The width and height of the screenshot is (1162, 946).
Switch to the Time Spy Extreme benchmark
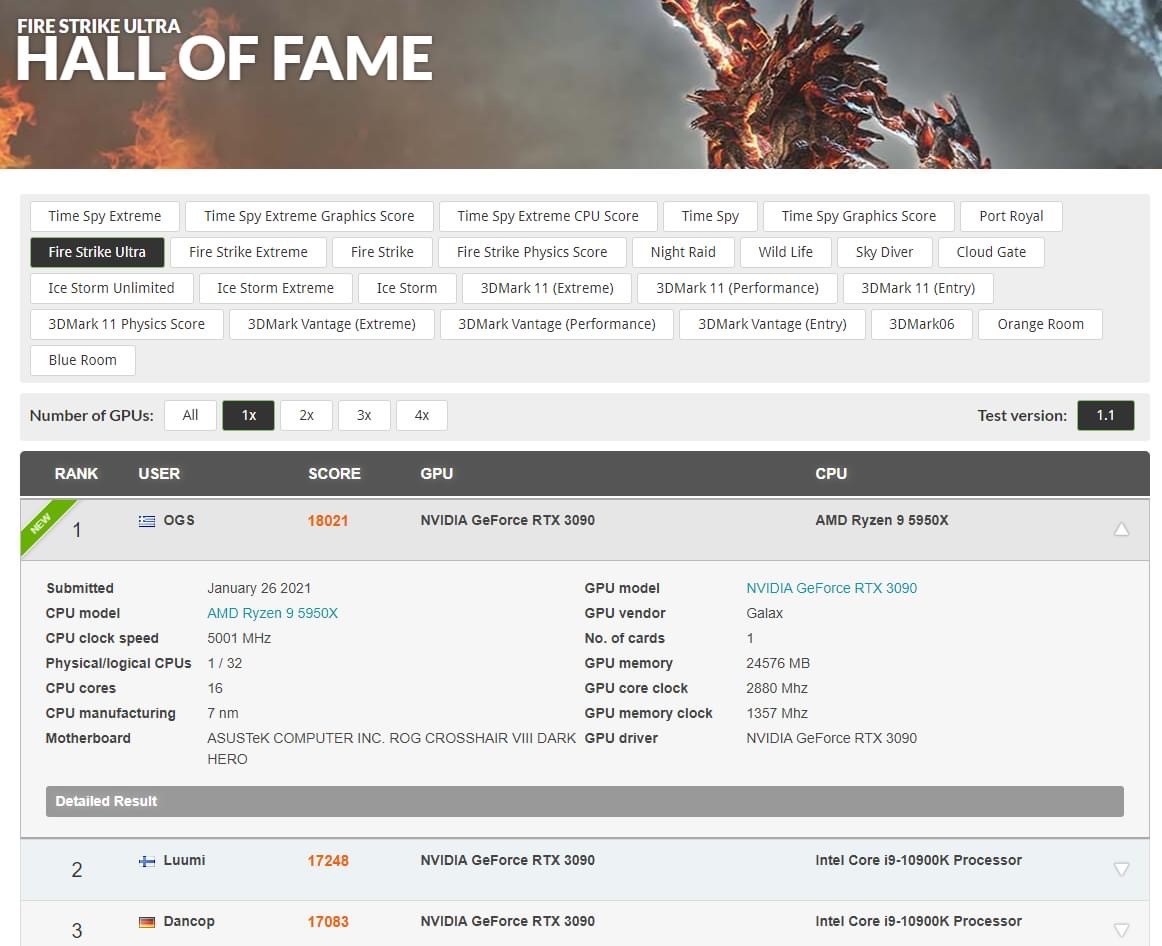[104, 216]
